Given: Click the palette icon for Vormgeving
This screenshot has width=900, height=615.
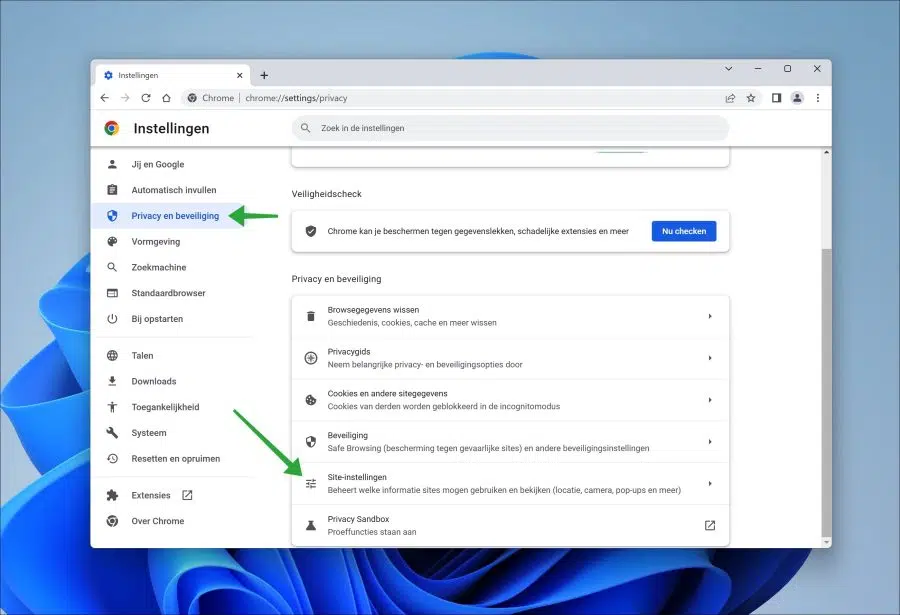Looking at the screenshot, I should point(112,242).
